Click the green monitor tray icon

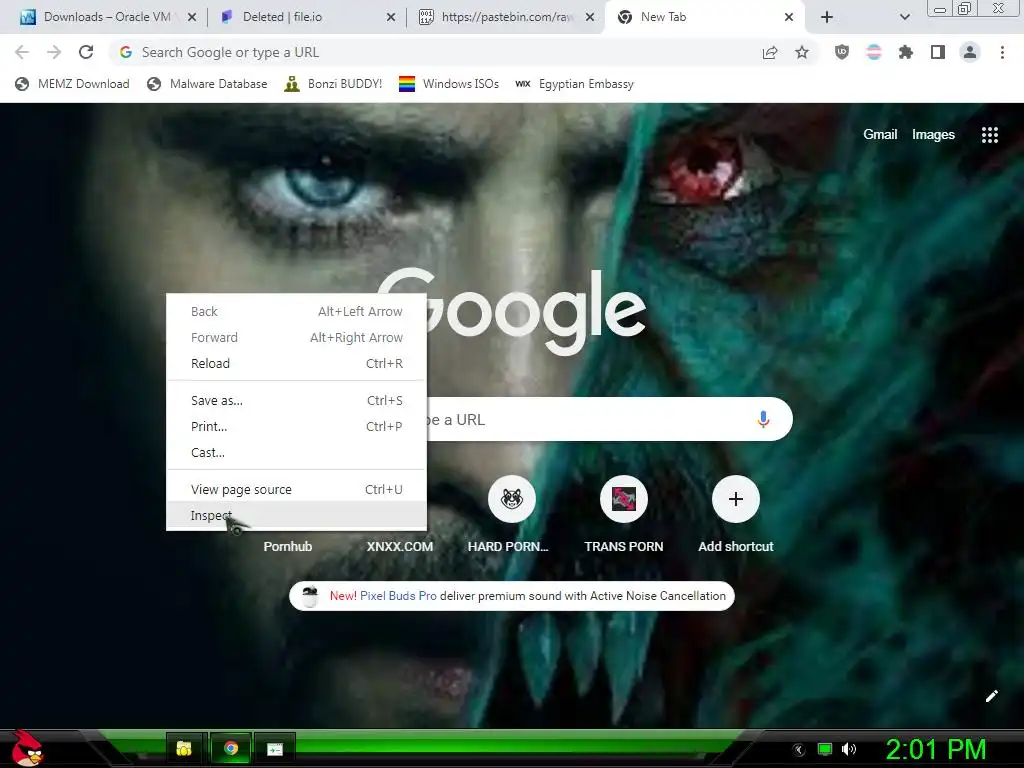point(825,749)
